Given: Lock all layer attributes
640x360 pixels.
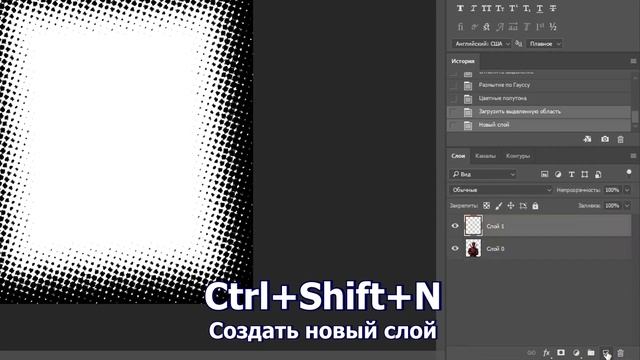Looking at the screenshot, I should 535,206.
